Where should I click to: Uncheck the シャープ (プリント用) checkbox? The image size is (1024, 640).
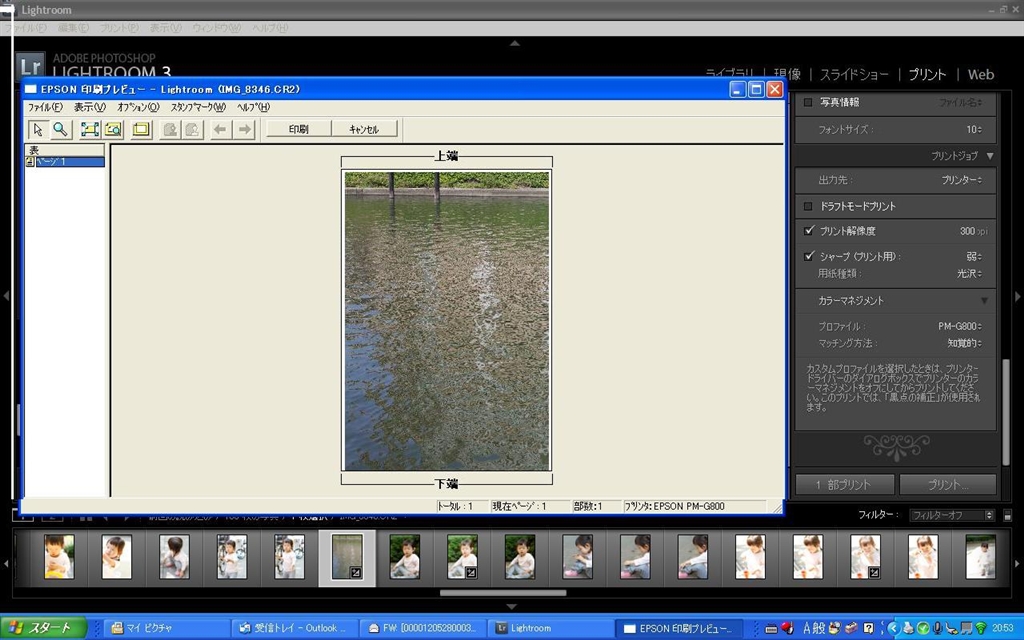click(x=809, y=256)
